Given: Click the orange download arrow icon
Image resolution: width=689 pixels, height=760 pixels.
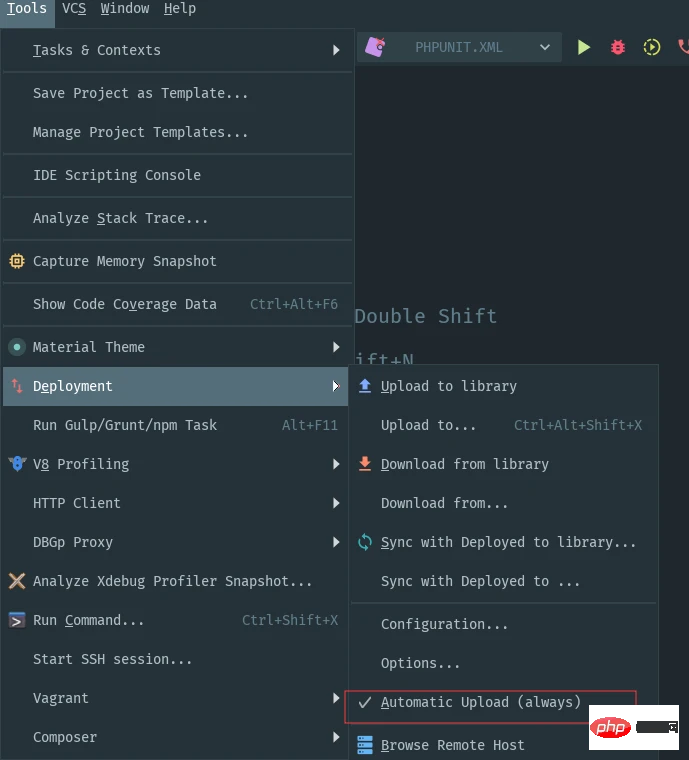Looking at the screenshot, I should [x=365, y=464].
